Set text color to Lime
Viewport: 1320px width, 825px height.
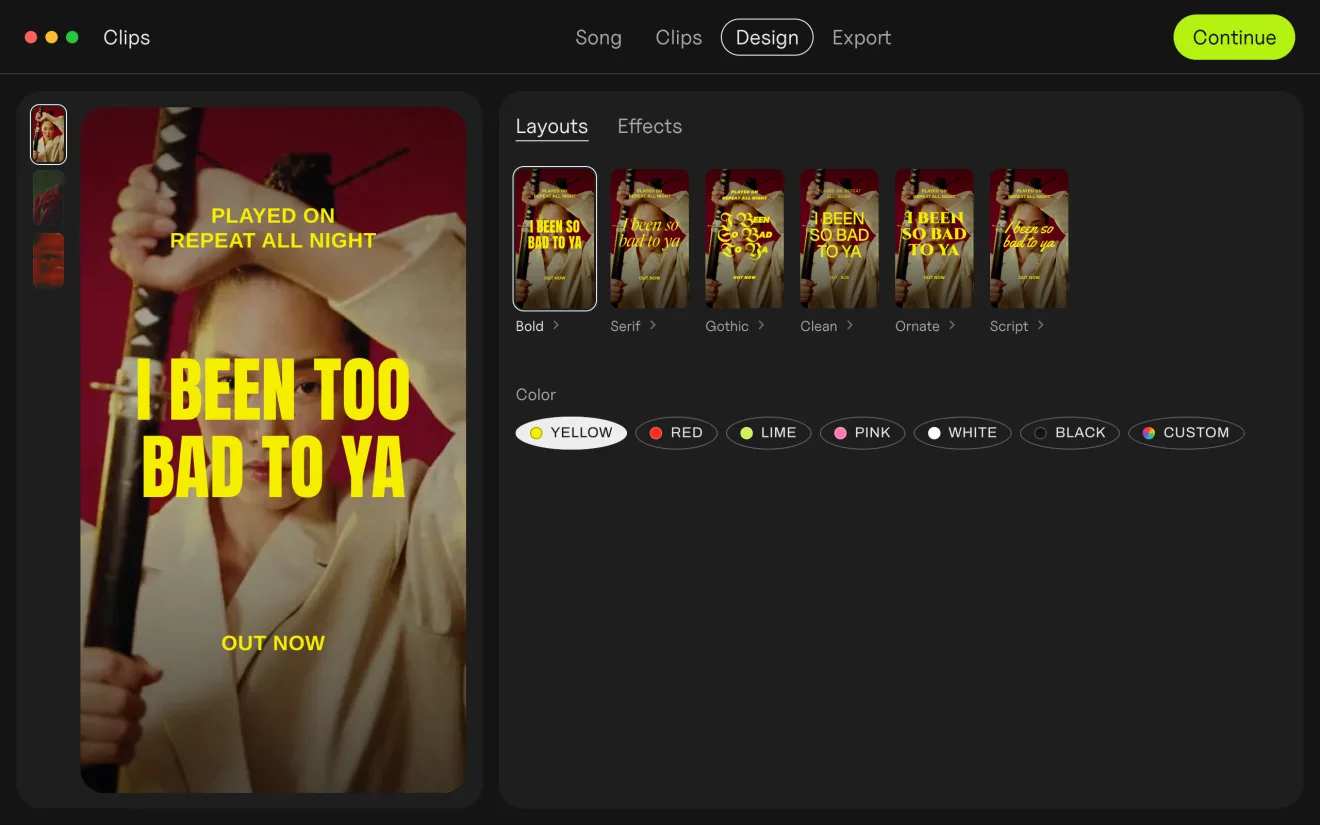pos(768,433)
